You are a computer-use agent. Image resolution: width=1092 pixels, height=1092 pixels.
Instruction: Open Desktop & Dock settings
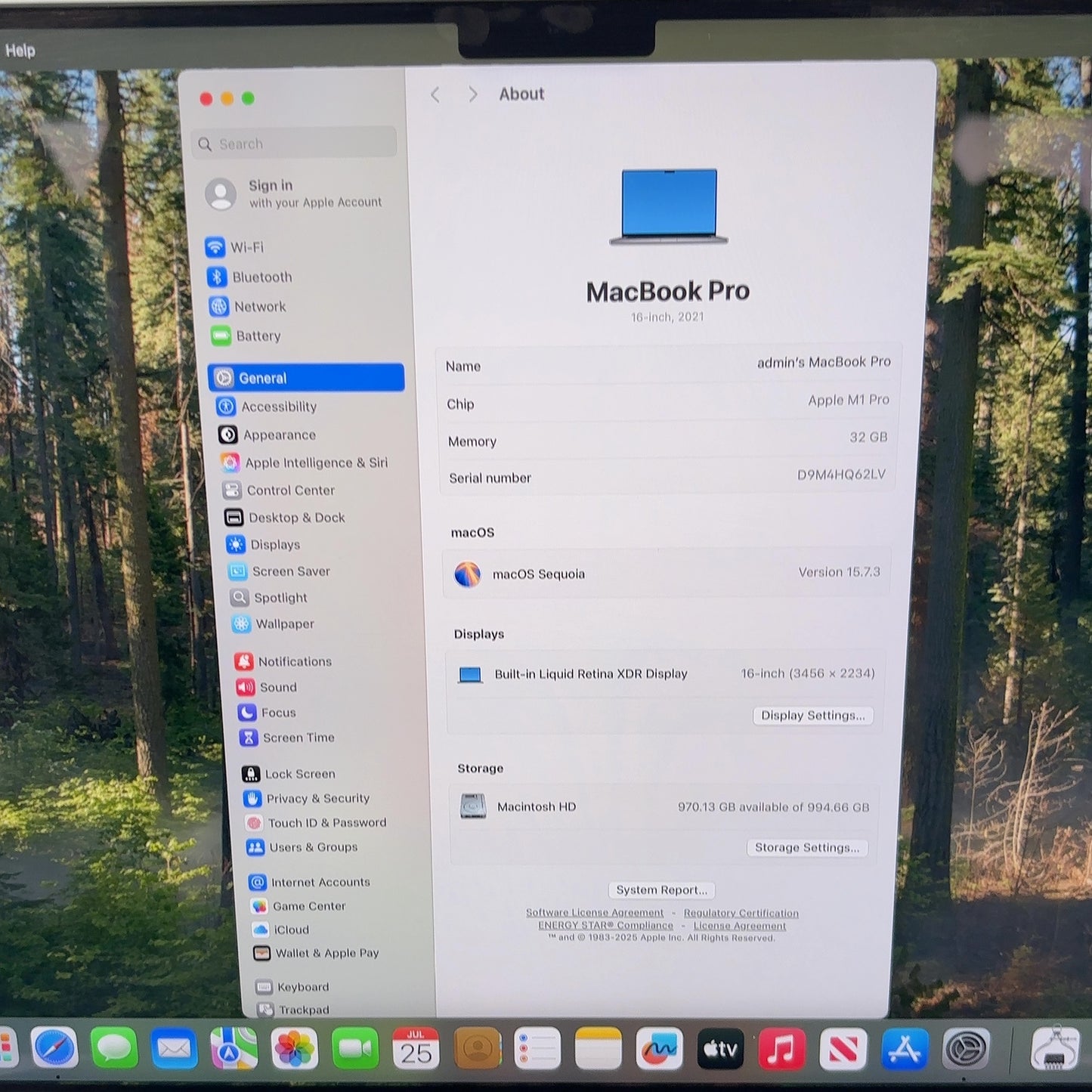coord(285,518)
